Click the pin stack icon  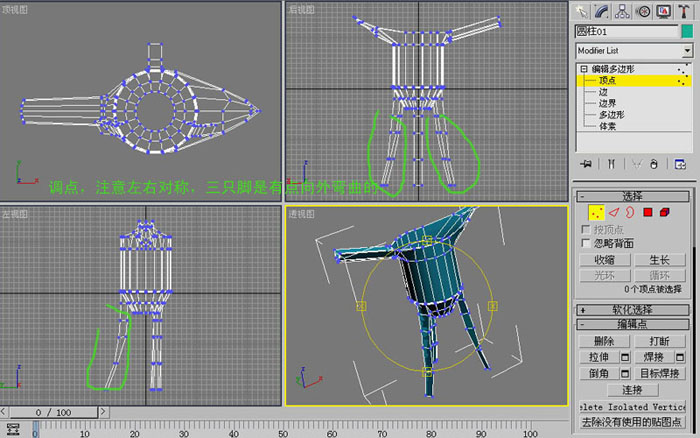point(586,164)
